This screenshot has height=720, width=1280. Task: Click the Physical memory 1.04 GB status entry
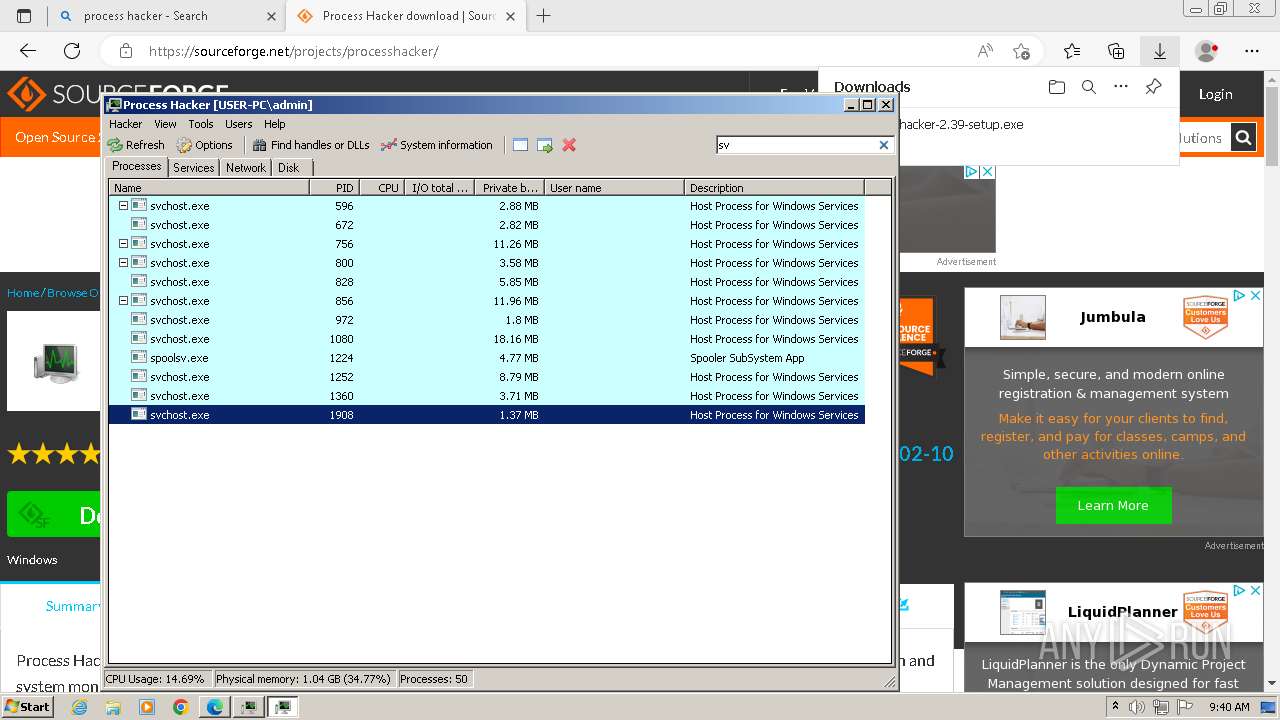(303, 679)
